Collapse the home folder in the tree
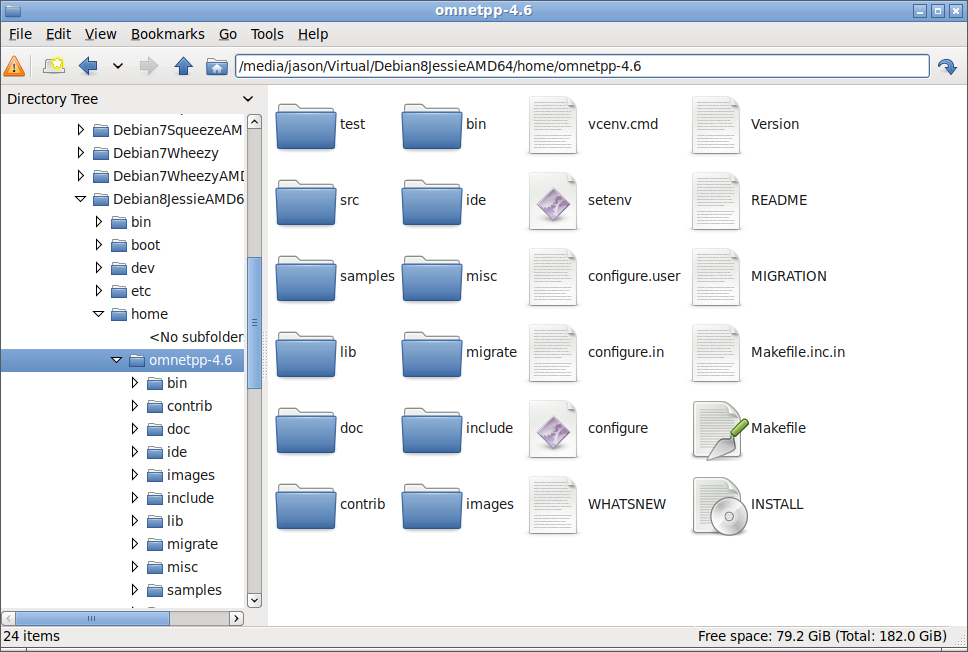Viewport: 968px width, 652px height. click(x=98, y=314)
